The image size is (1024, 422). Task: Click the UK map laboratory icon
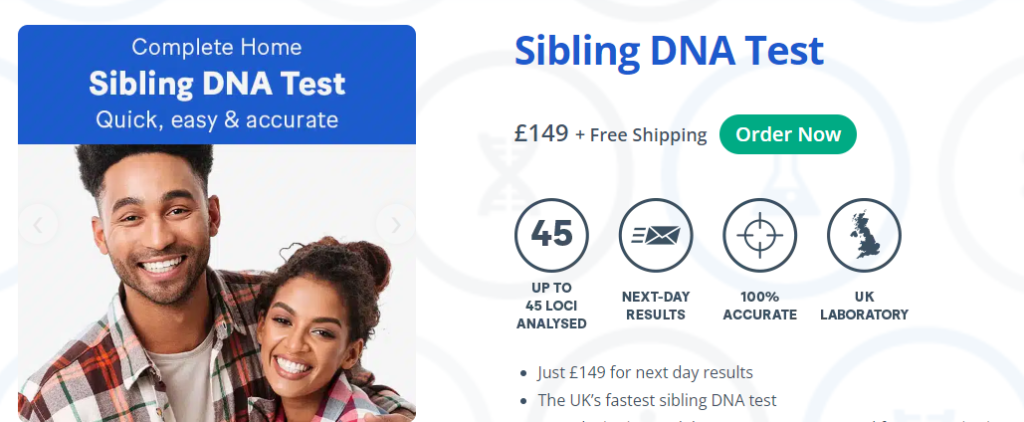click(864, 236)
